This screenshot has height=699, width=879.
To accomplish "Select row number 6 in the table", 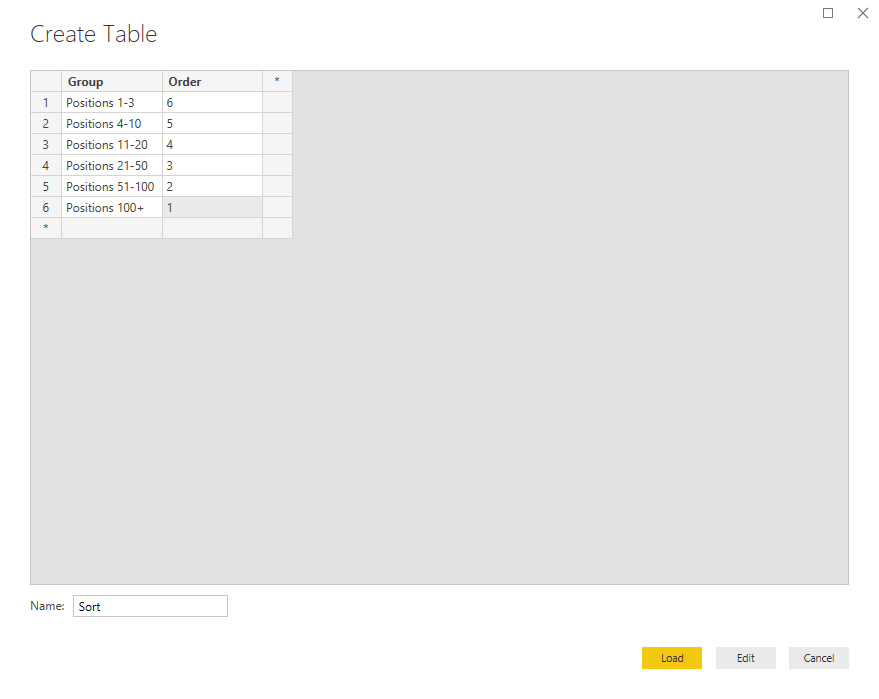I will (46, 207).
